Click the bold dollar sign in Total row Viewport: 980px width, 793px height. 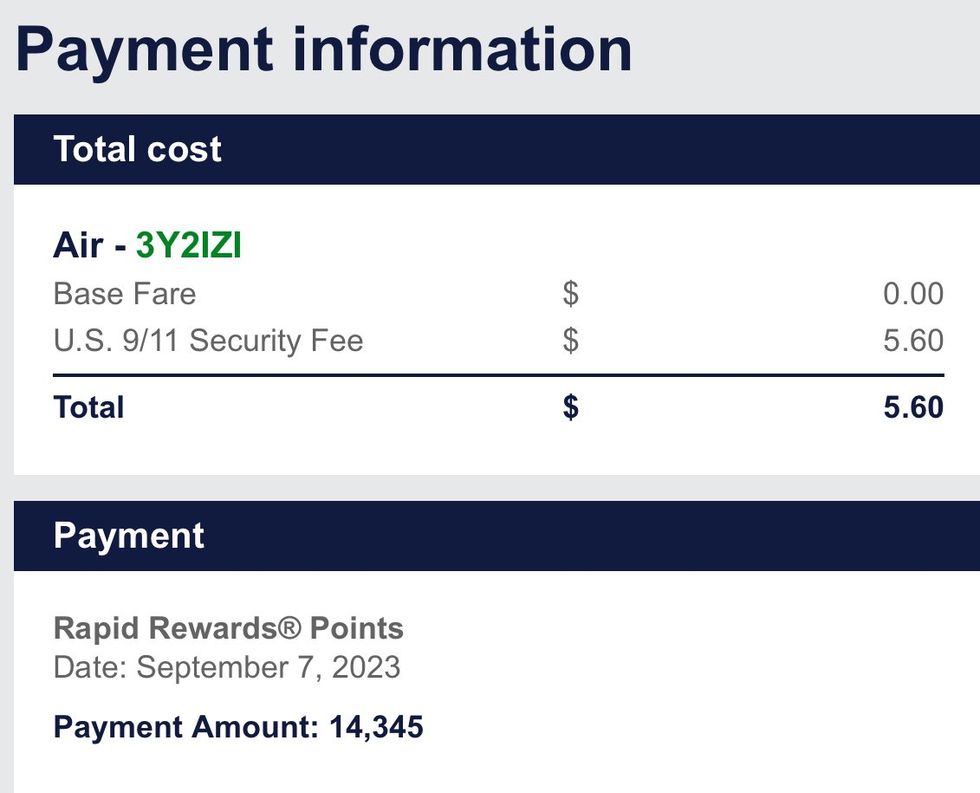[x=570, y=408]
